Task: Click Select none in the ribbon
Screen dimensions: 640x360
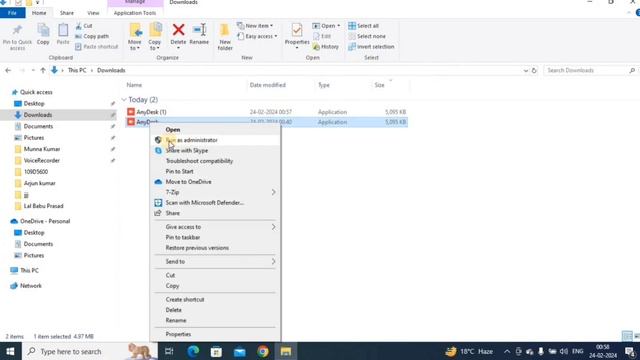Action: 367,36
